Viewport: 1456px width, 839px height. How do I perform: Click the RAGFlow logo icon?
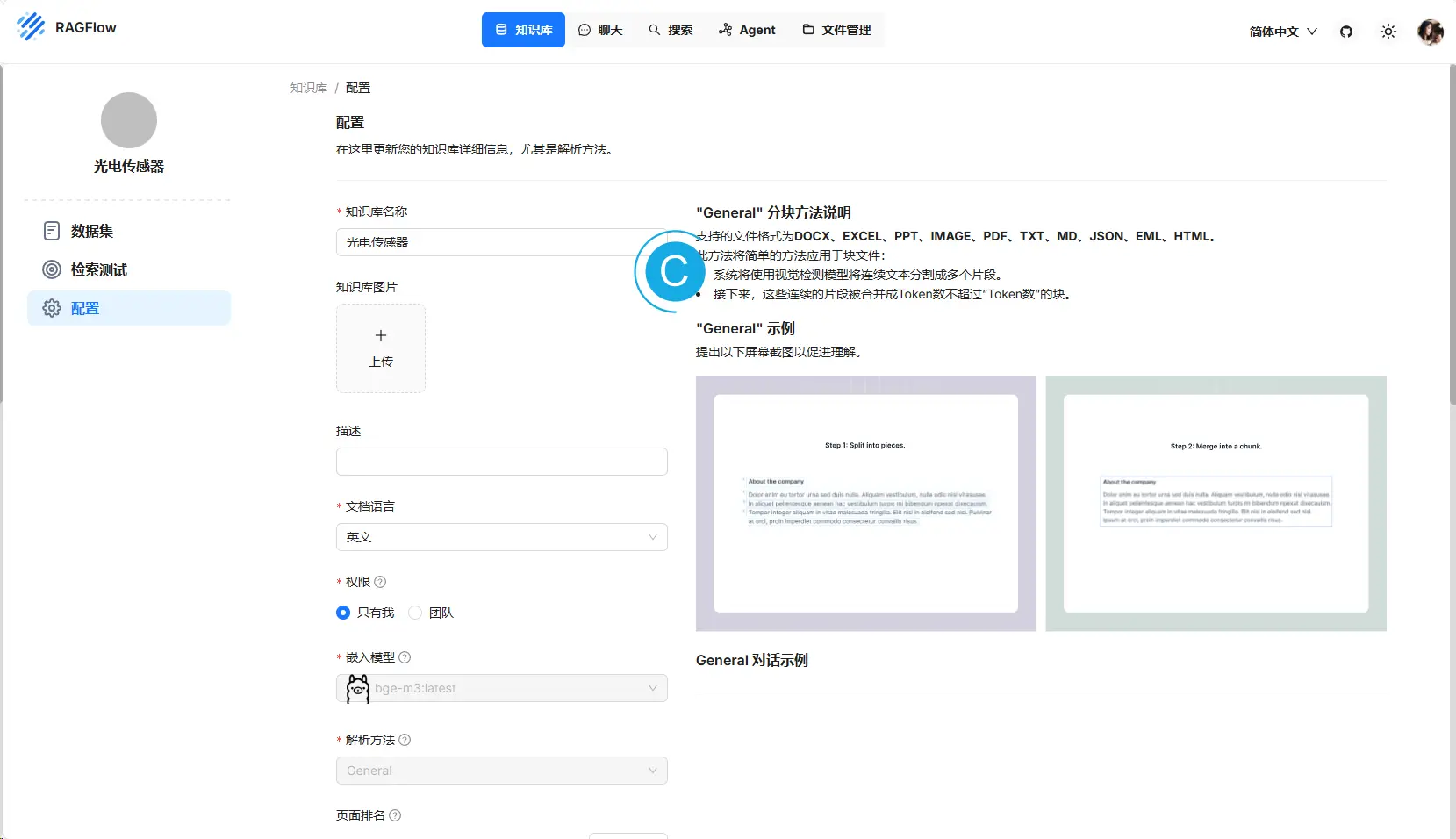[31, 27]
